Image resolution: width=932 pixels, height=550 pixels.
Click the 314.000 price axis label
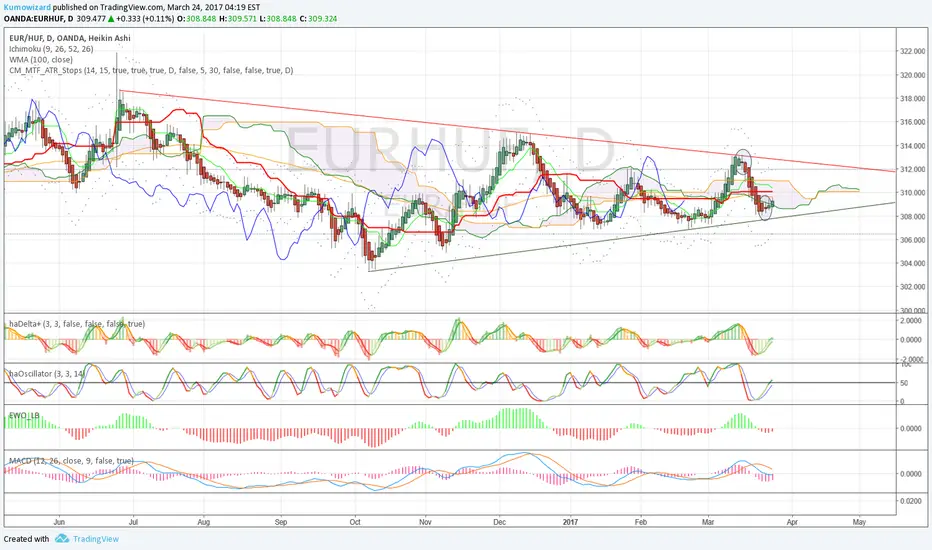(x=912, y=146)
